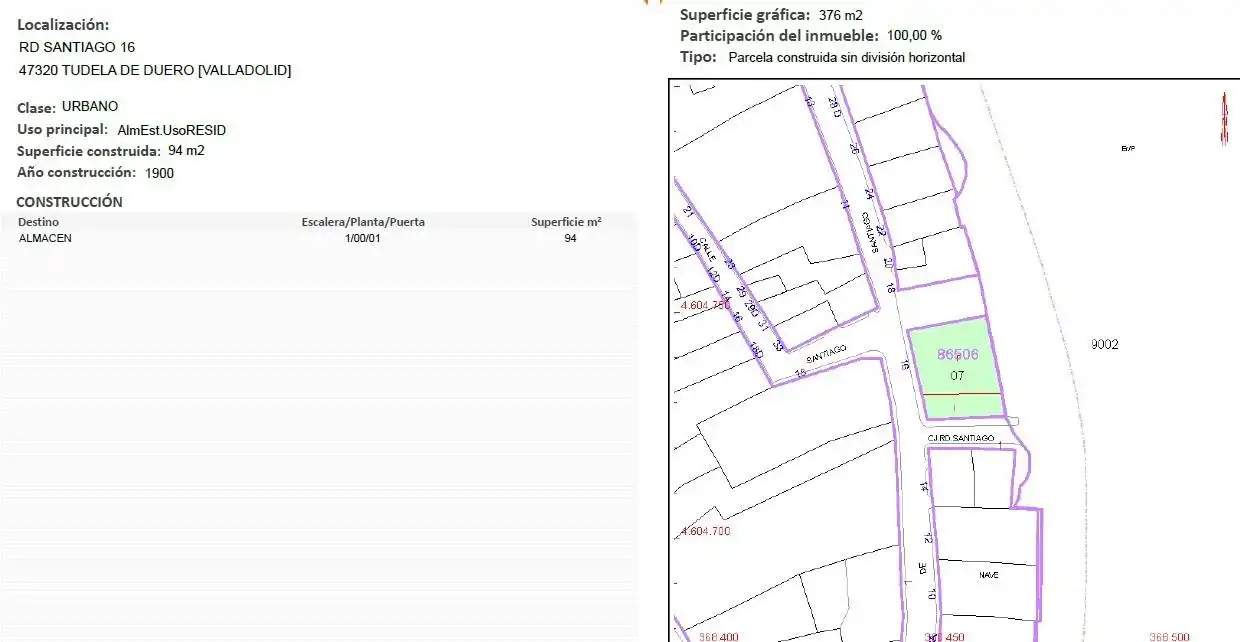Image resolution: width=1240 pixels, height=642 pixels.
Task: Click the '368.400' coordinate label
Action: pyautogui.click(x=718, y=636)
